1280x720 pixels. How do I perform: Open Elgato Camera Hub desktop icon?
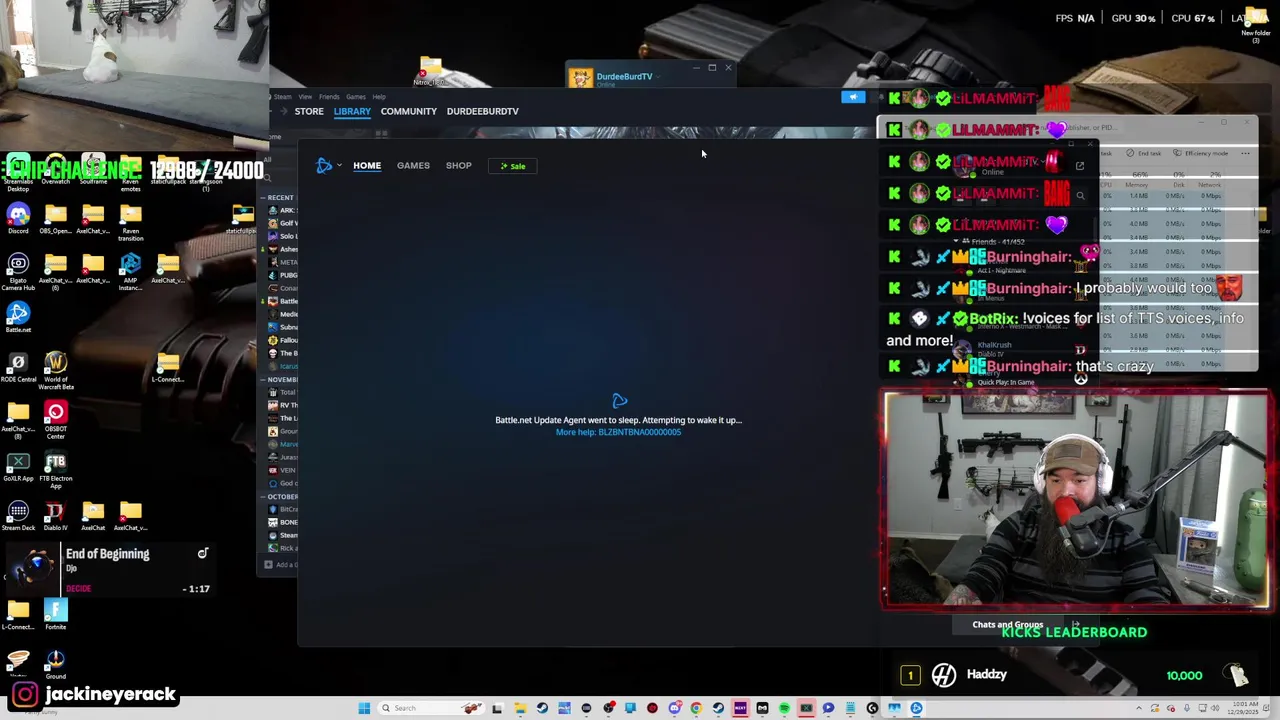click(x=18, y=270)
